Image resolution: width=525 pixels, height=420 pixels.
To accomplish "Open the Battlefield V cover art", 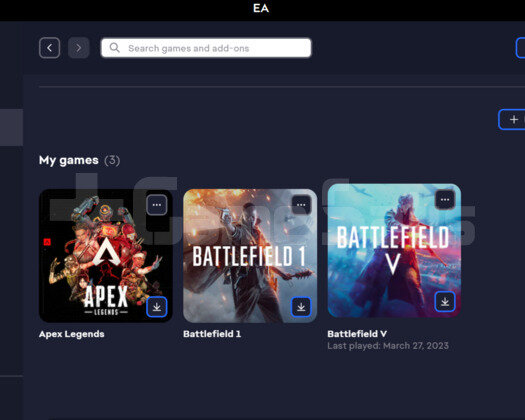I will (394, 251).
